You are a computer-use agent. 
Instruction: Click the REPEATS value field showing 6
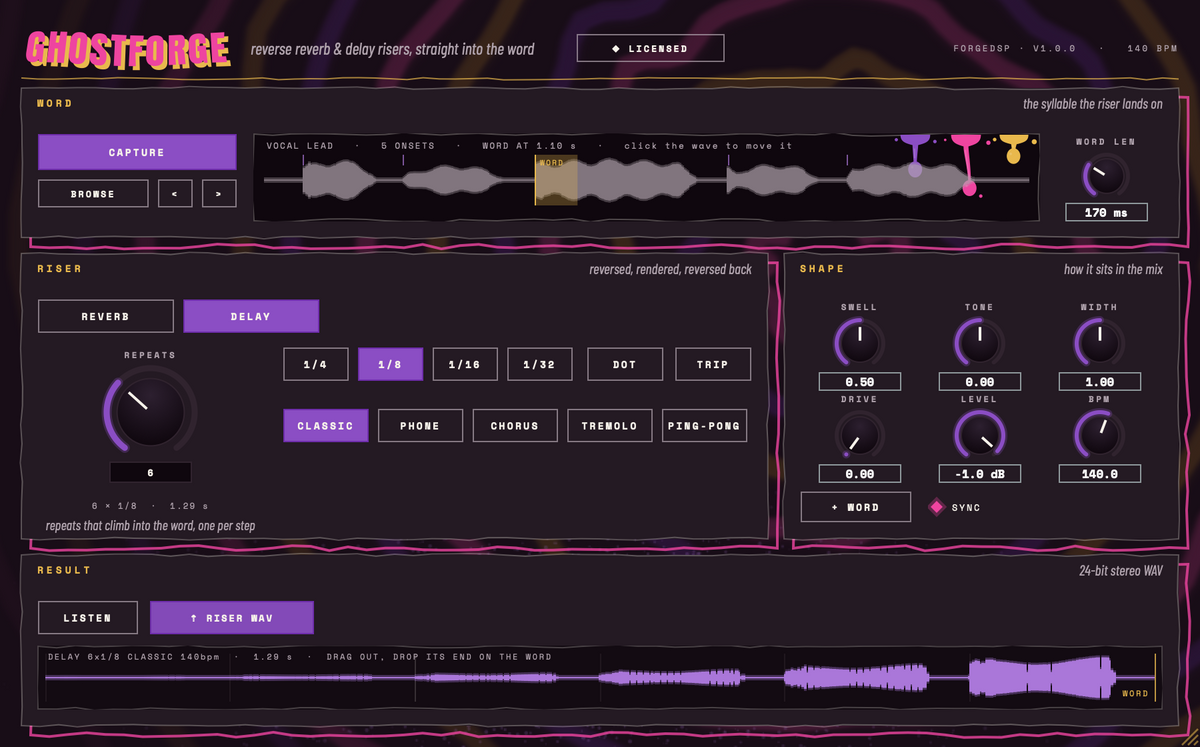click(150, 472)
